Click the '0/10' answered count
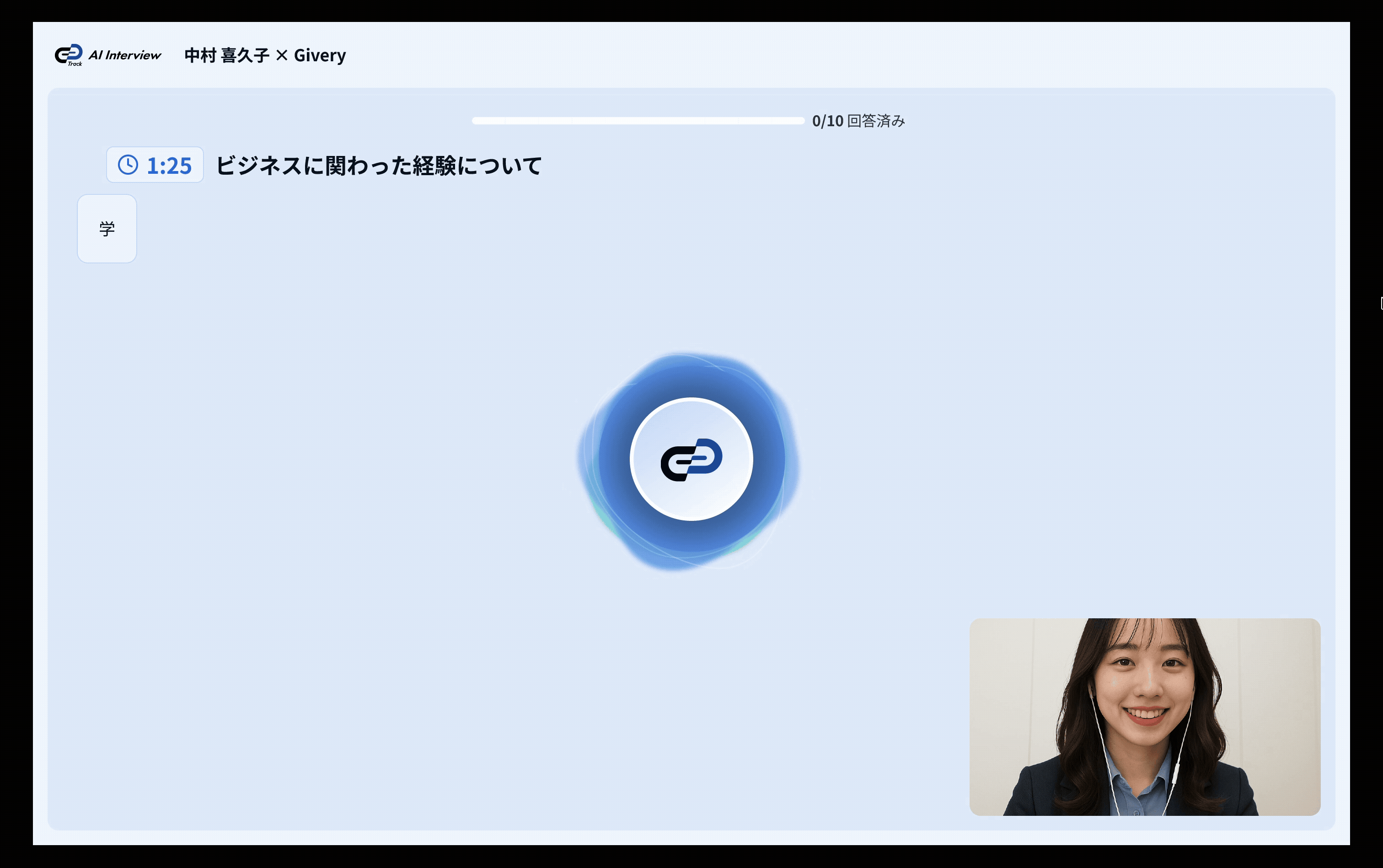1383x868 pixels. coord(827,121)
